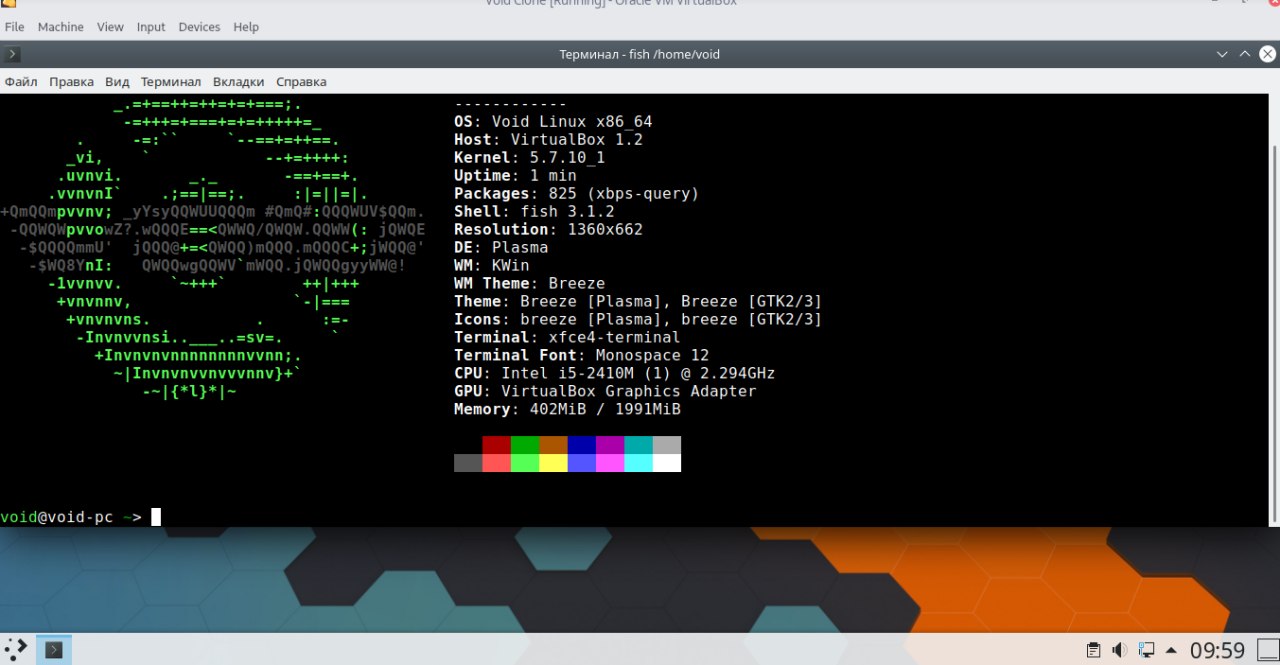Click the volume speaker tray icon
Image resolution: width=1280 pixels, height=665 pixels.
pyautogui.click(x=1120, y=650)
